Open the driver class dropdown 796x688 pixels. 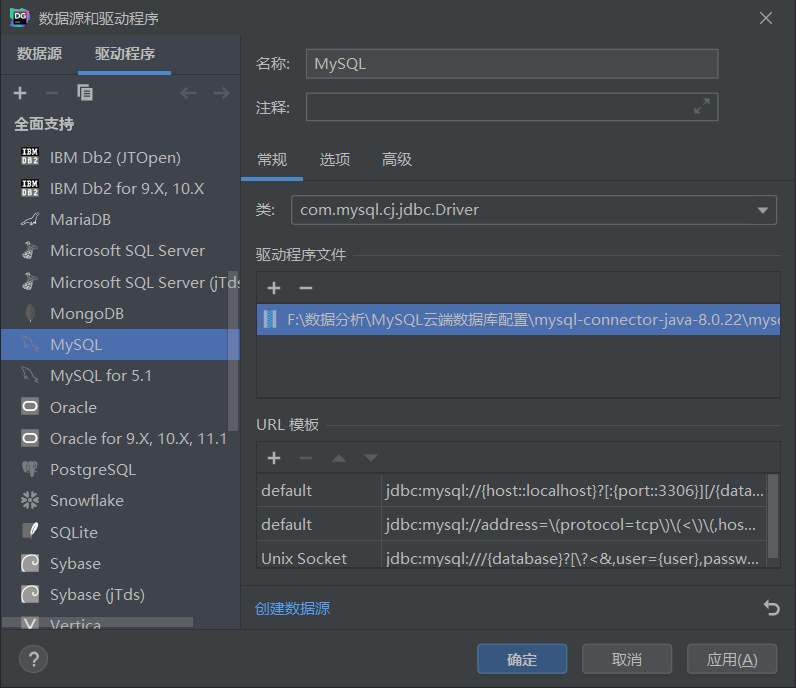point(762,210)
